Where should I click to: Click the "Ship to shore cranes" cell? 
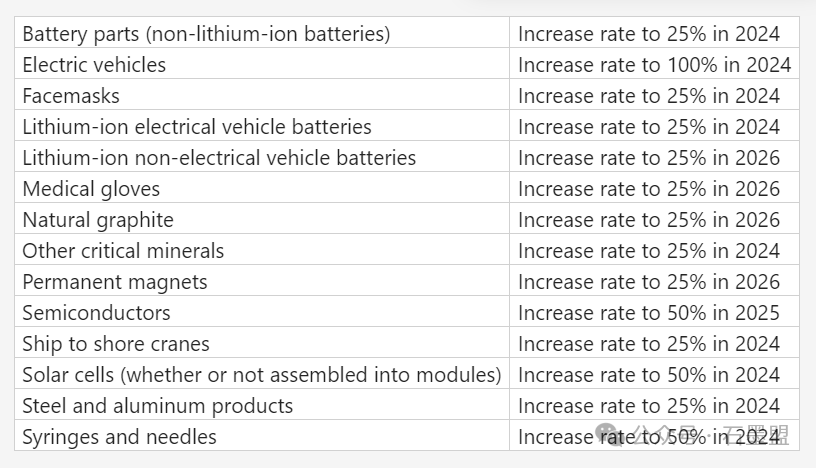pos(116,344)
